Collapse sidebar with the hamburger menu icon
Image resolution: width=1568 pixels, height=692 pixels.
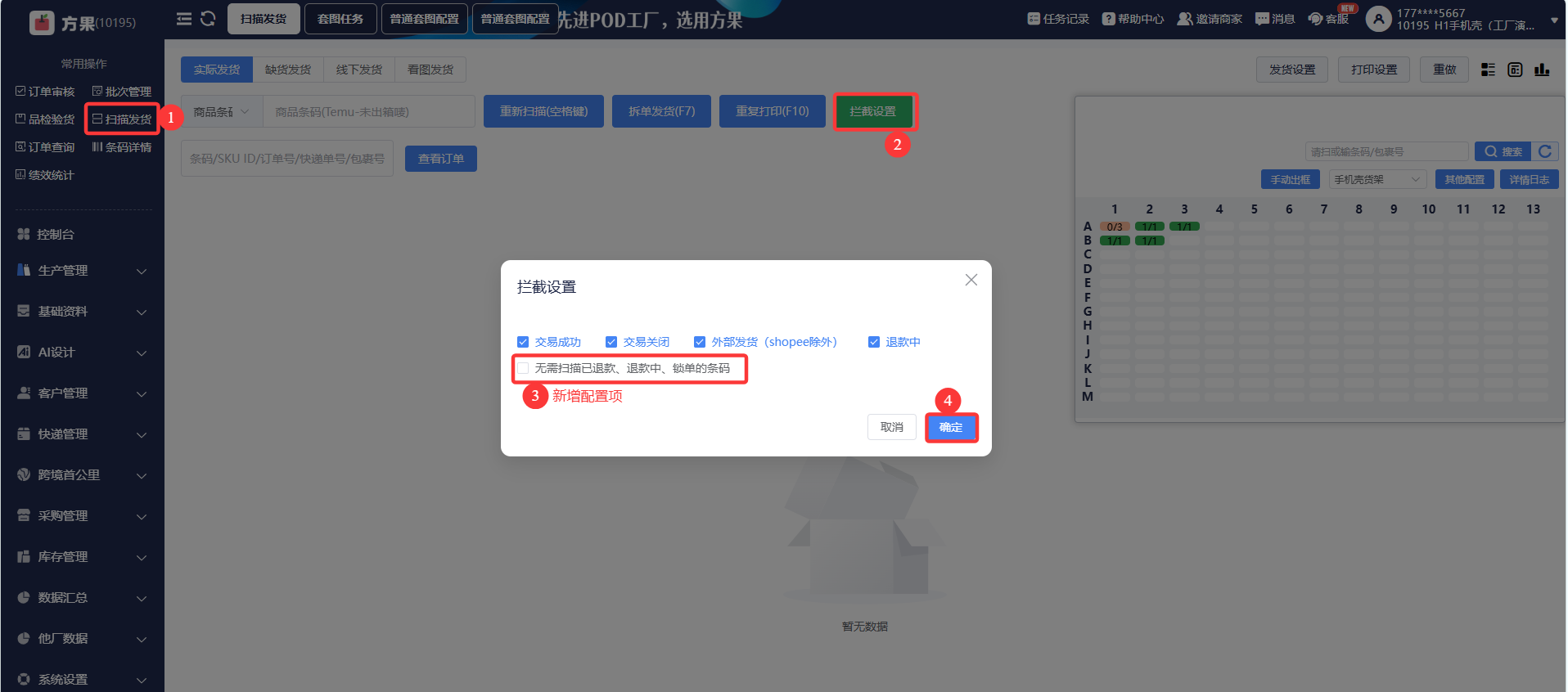[x=184, y=19]
